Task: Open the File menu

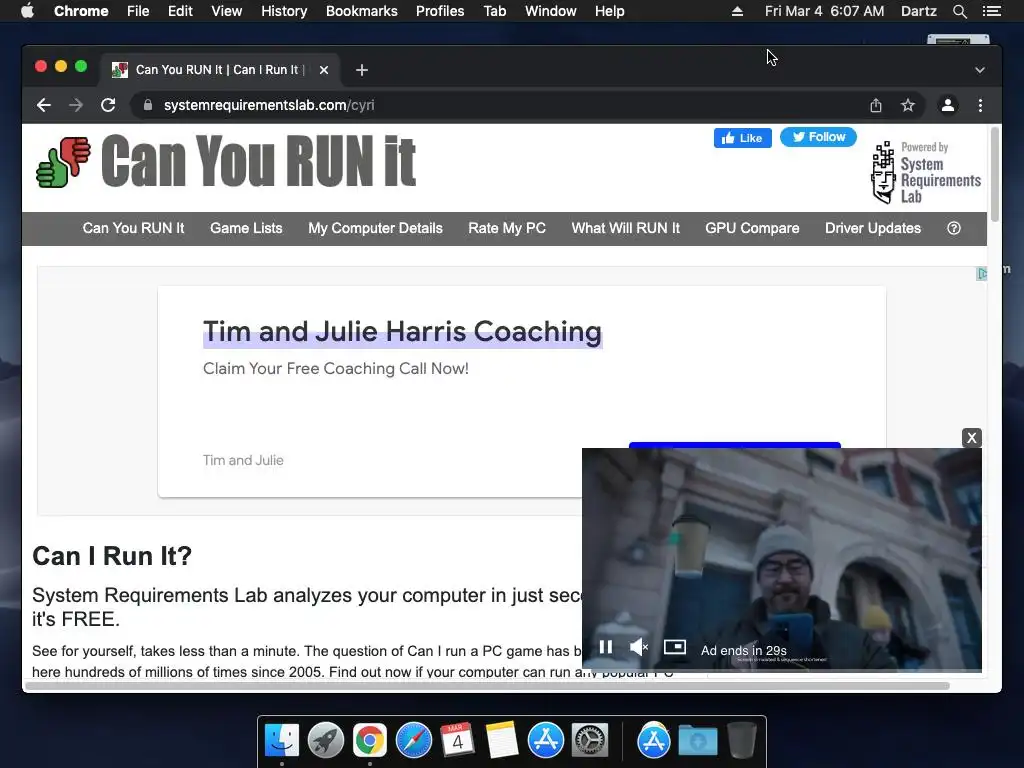Action: click(138, 11)
